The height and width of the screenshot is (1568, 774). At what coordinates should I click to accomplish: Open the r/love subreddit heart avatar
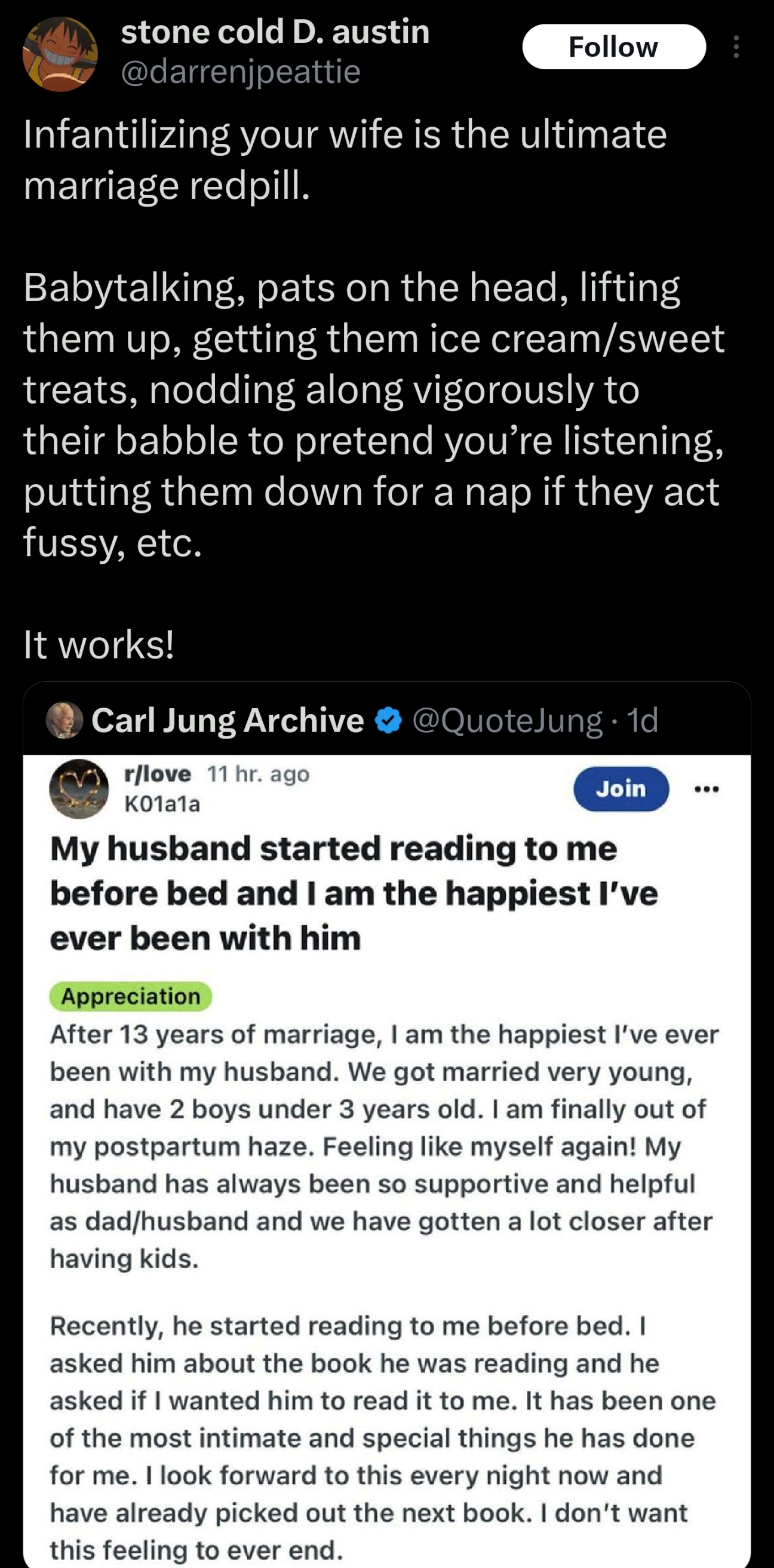click(79, 789)
